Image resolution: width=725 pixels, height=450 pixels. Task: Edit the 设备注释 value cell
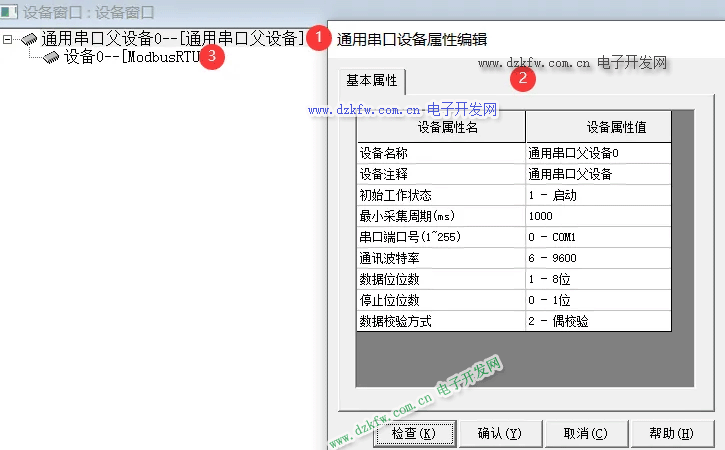[598, 174]
